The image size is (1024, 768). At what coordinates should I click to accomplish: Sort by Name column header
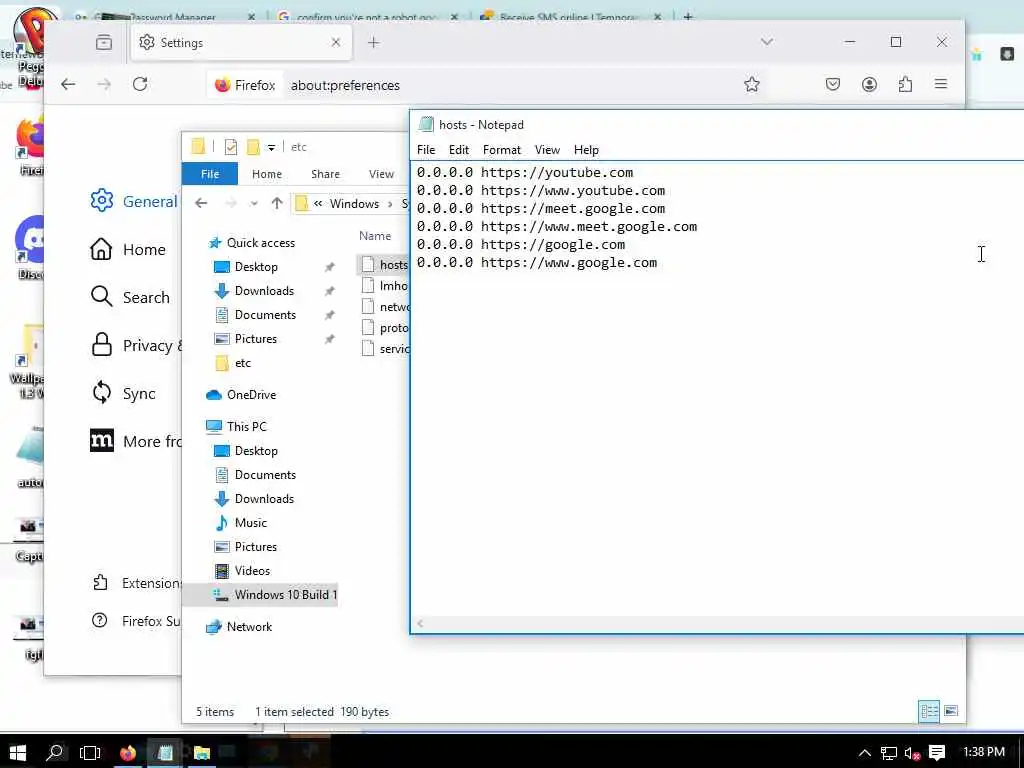click(x=375, y=236)
